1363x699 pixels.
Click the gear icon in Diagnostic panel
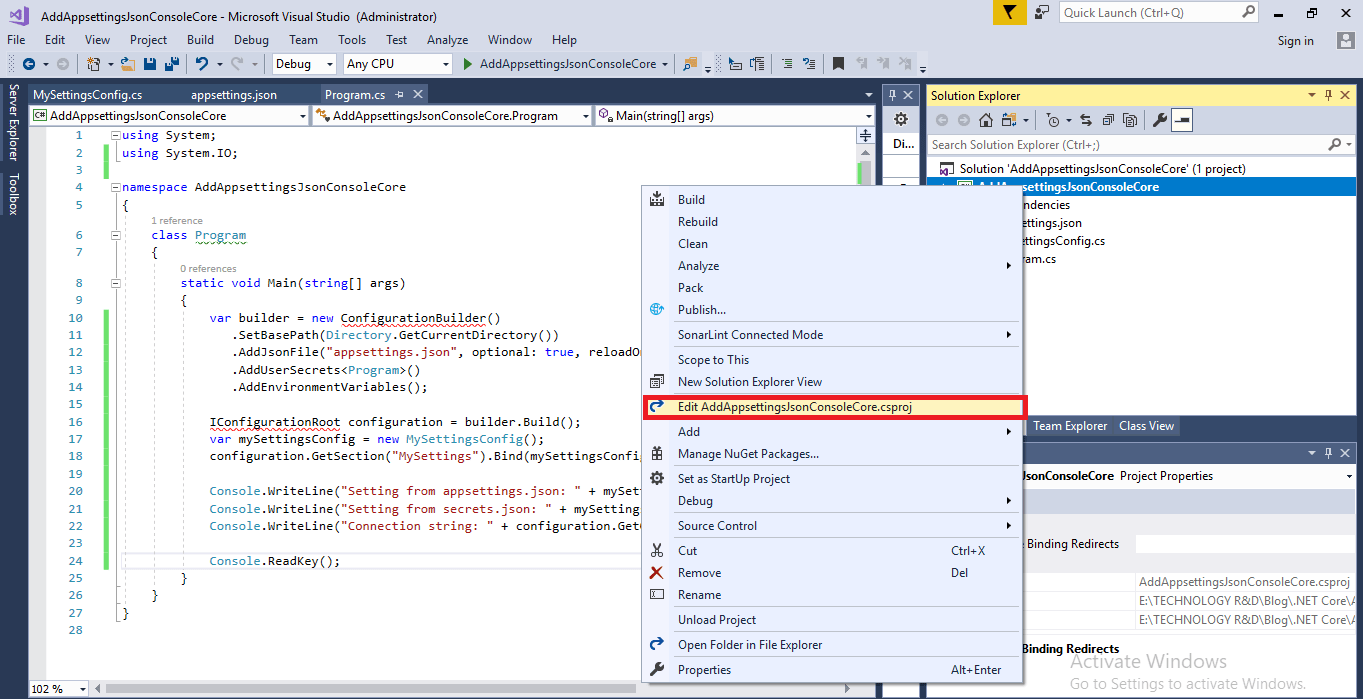click(901, 119)
